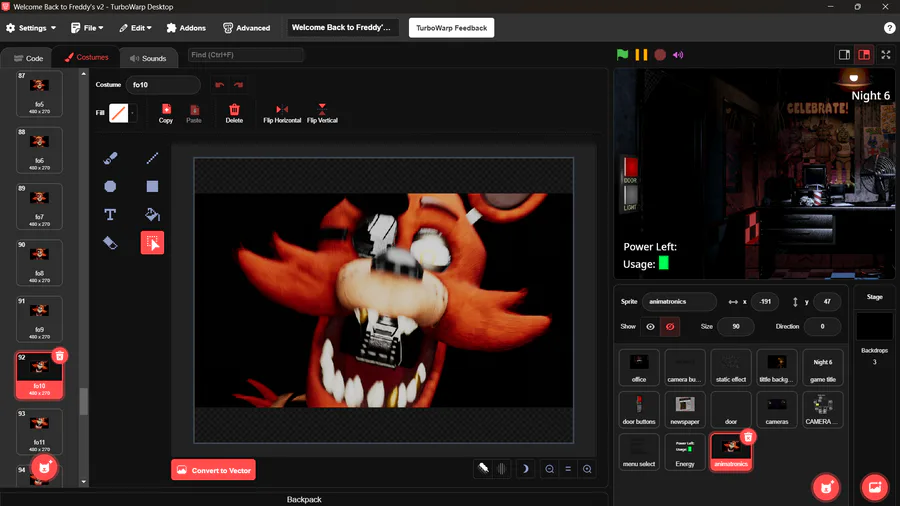Image resolution: width=900 pixels, height=506 pixels.
Task: Copy the selected costume region
Action: click(x=166, y=114)
